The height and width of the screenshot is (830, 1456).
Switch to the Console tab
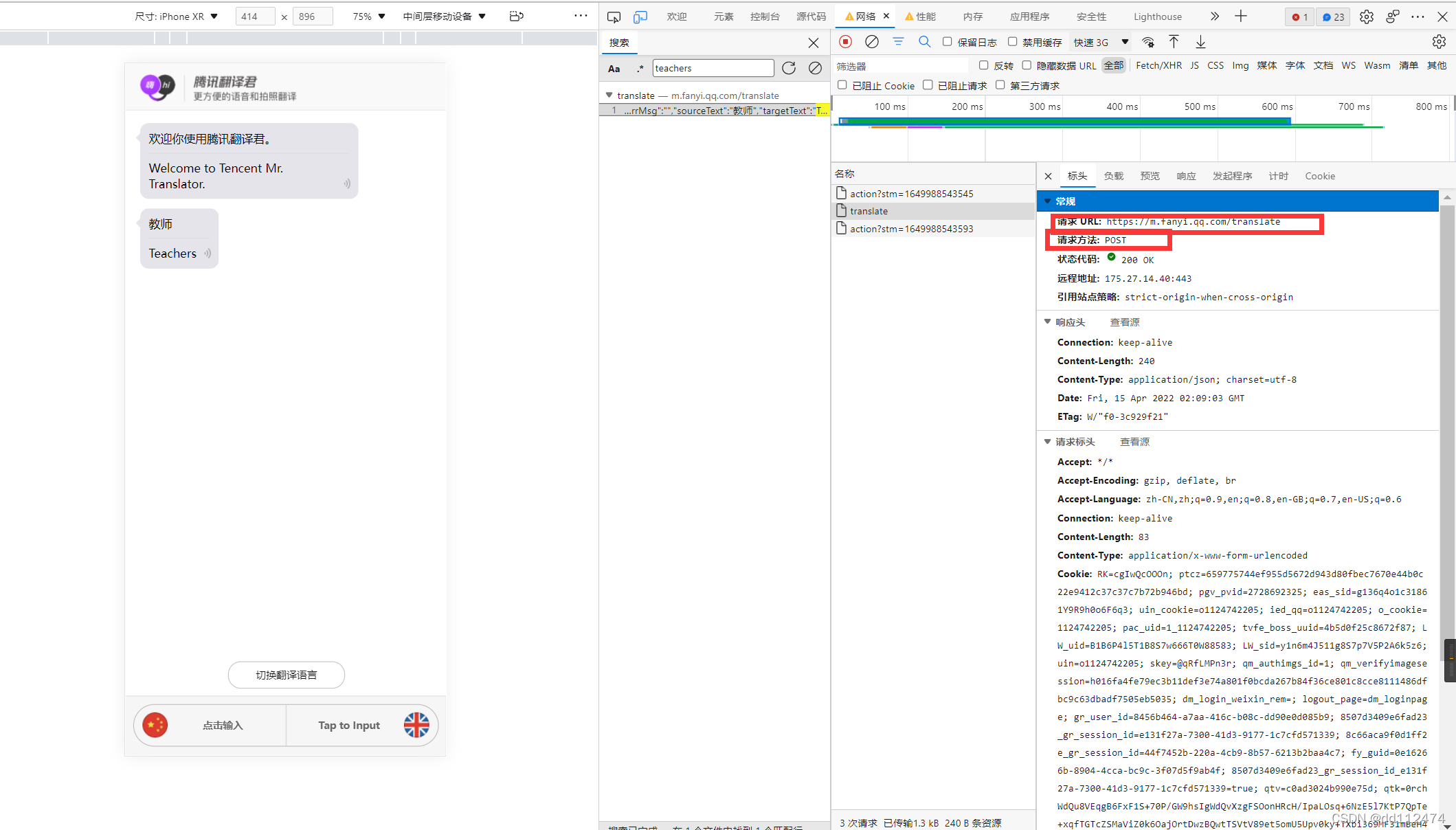tap(765, 16)
